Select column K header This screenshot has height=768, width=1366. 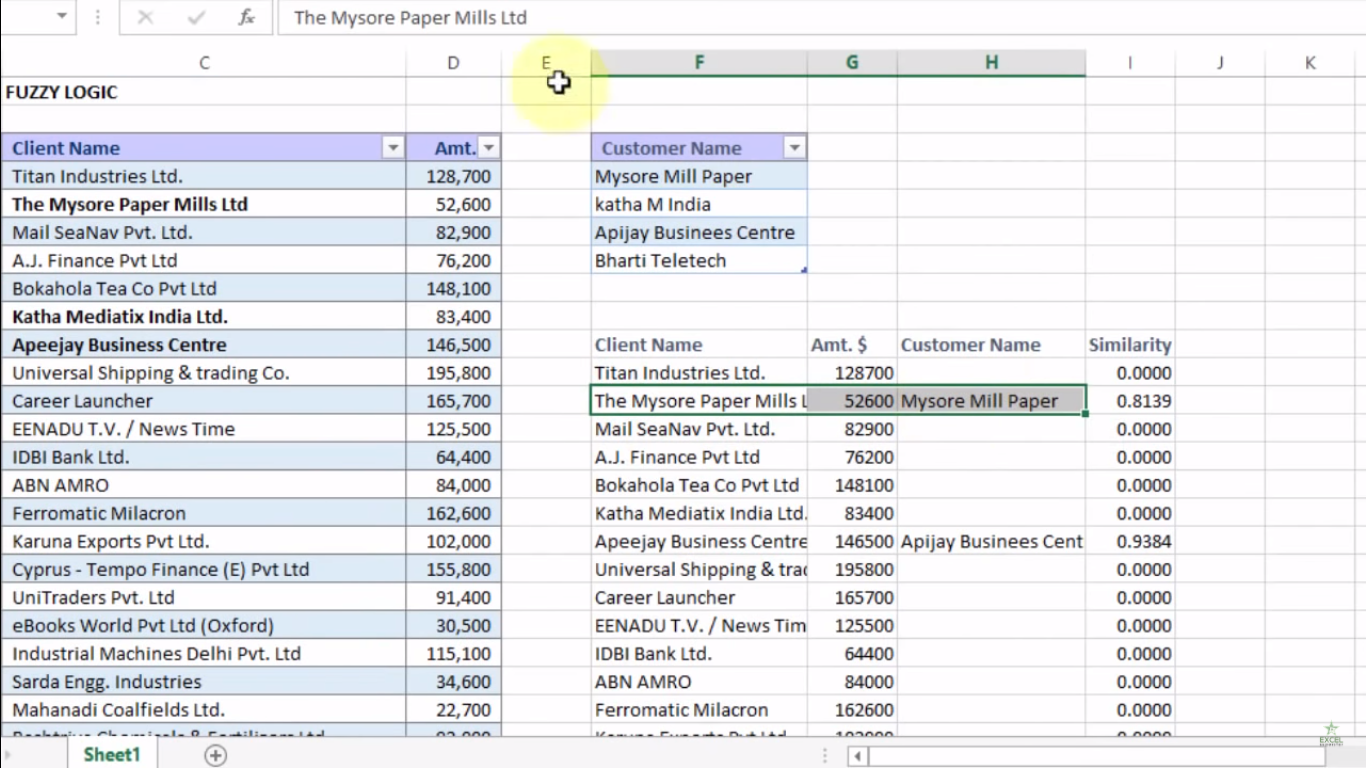coord(1310,63)
